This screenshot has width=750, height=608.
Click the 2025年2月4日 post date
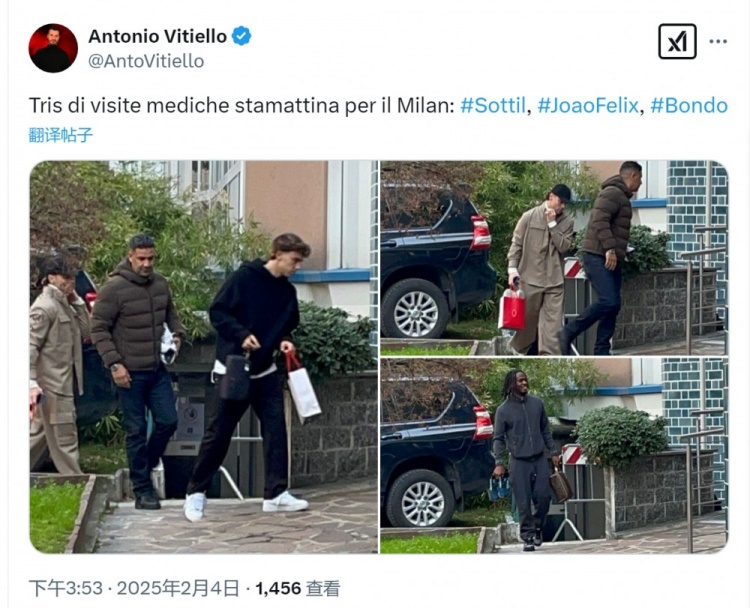pyautogui.click(x=178, y=588)
